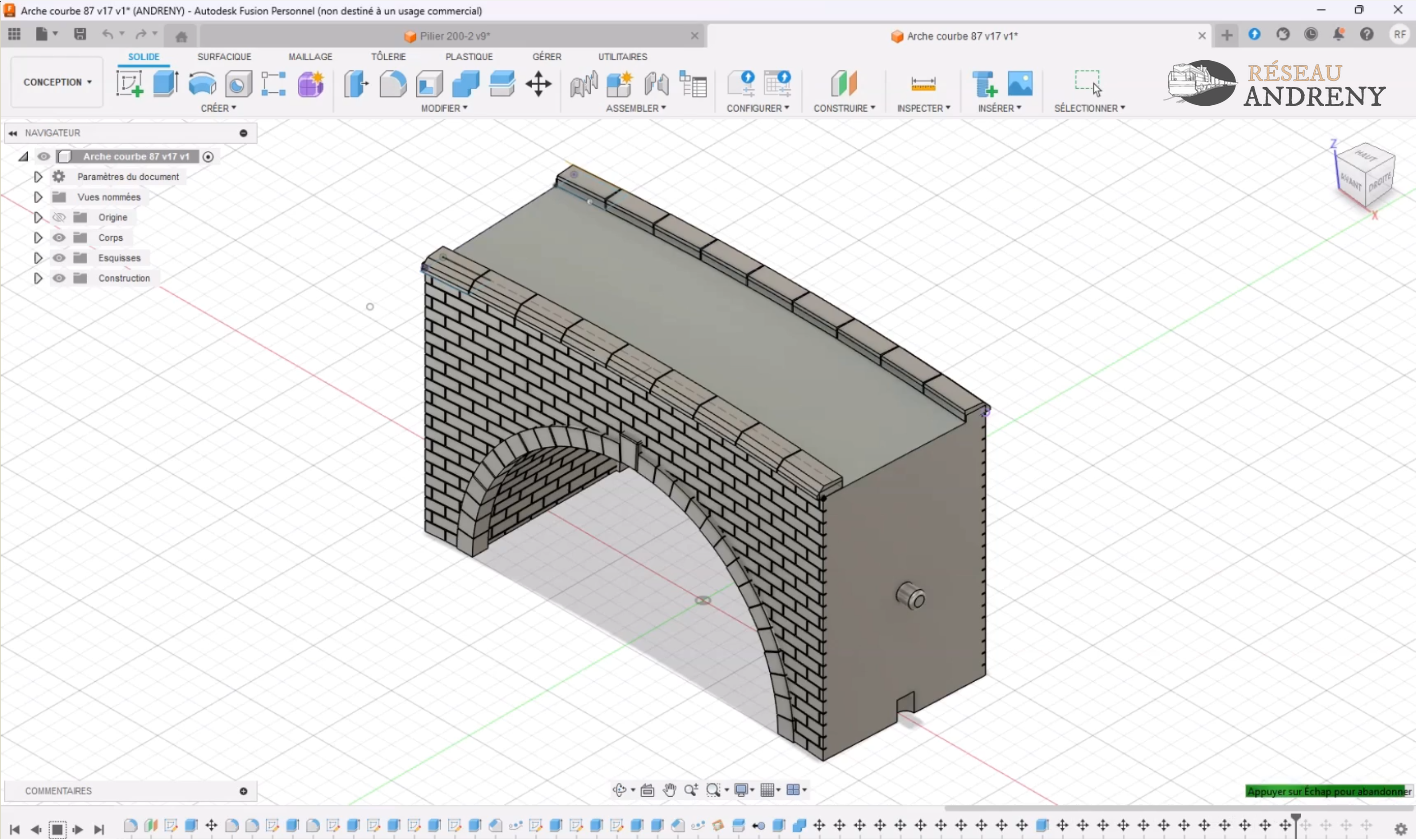This screenshot has height=839, width=1416.
Task: Toggle visibility of Origine folder
Action: point(59,217)
